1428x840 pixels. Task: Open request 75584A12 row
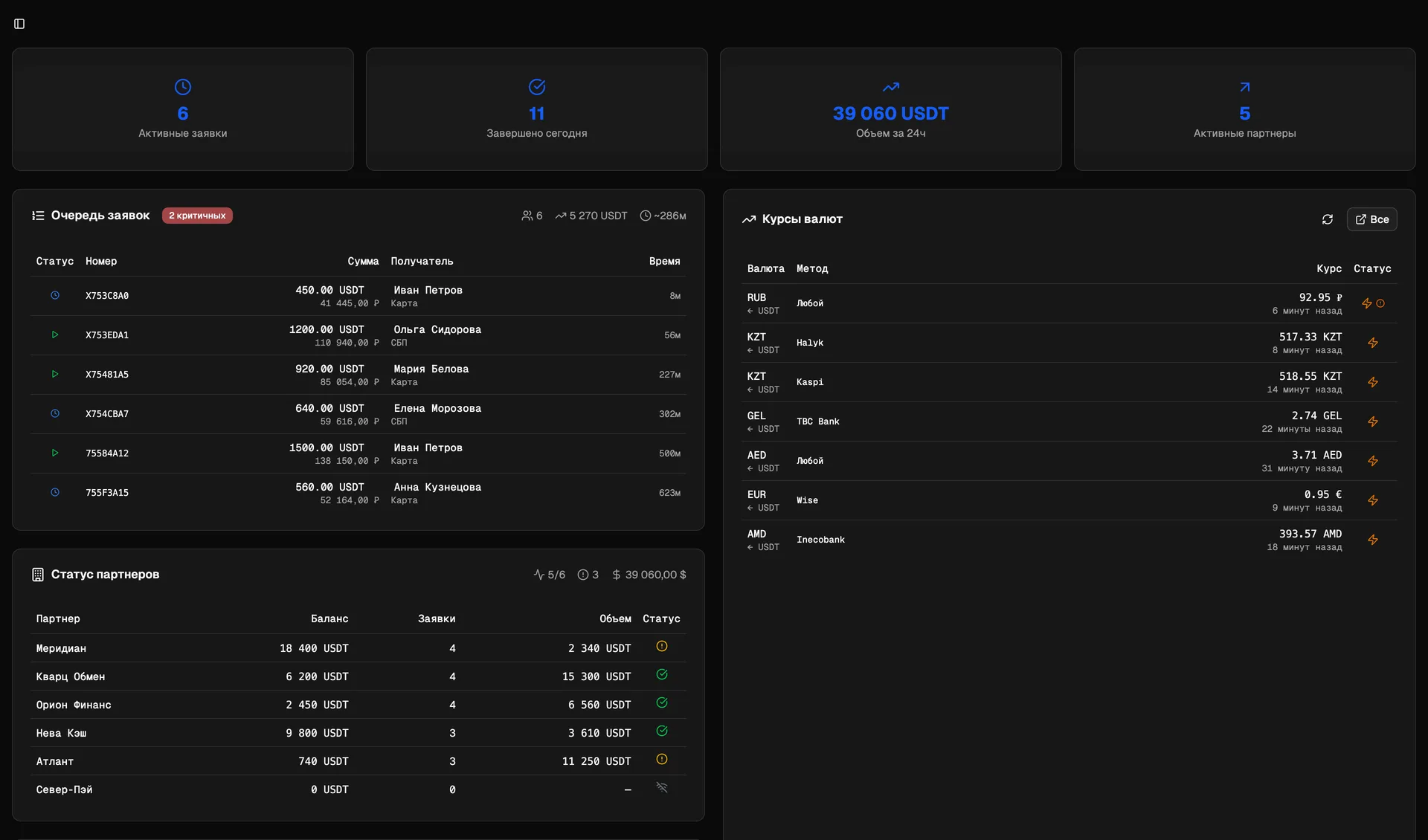click(x=358, y=453)
